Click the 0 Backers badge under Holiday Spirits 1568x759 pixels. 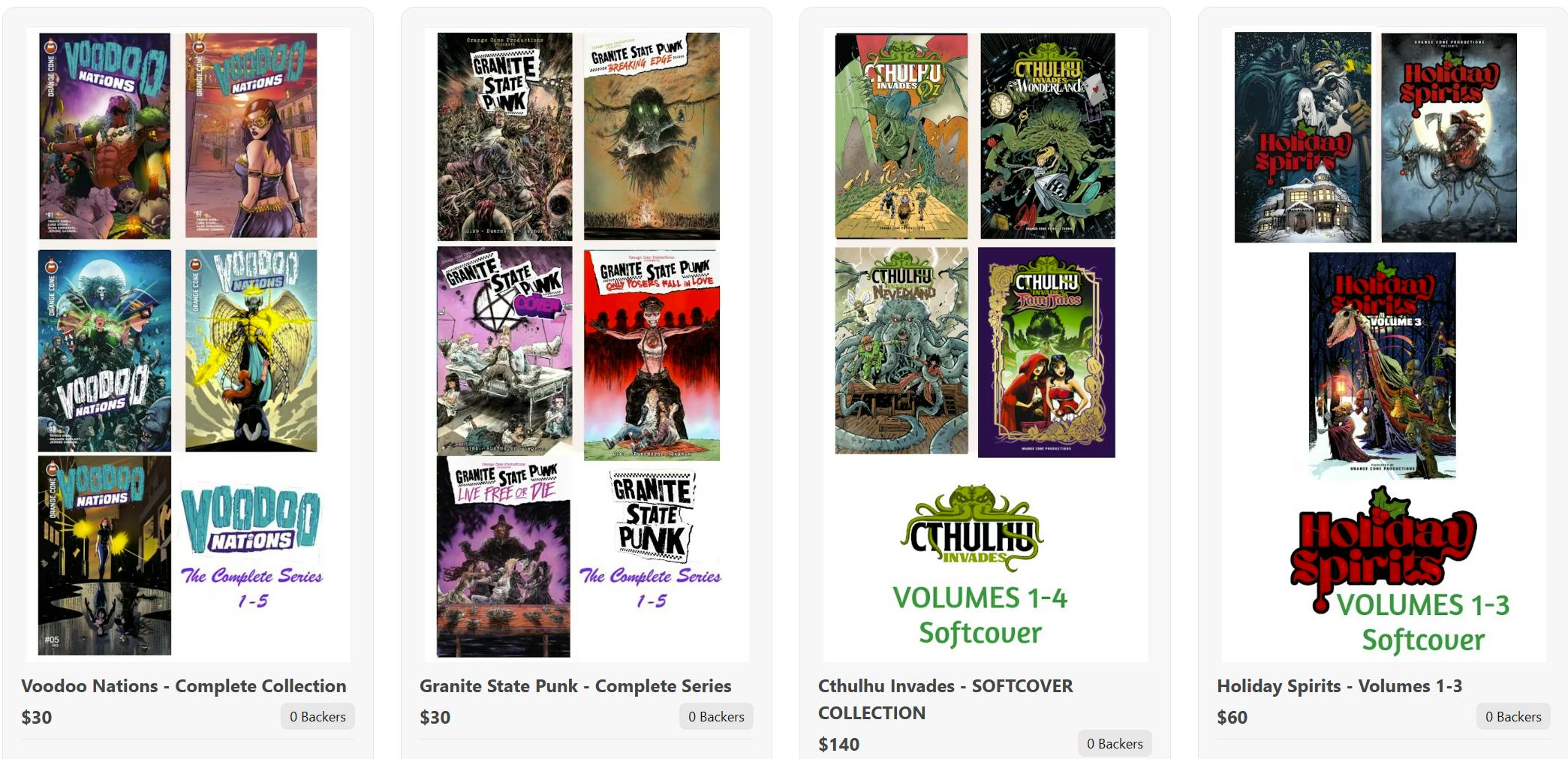coord(1513,717)
